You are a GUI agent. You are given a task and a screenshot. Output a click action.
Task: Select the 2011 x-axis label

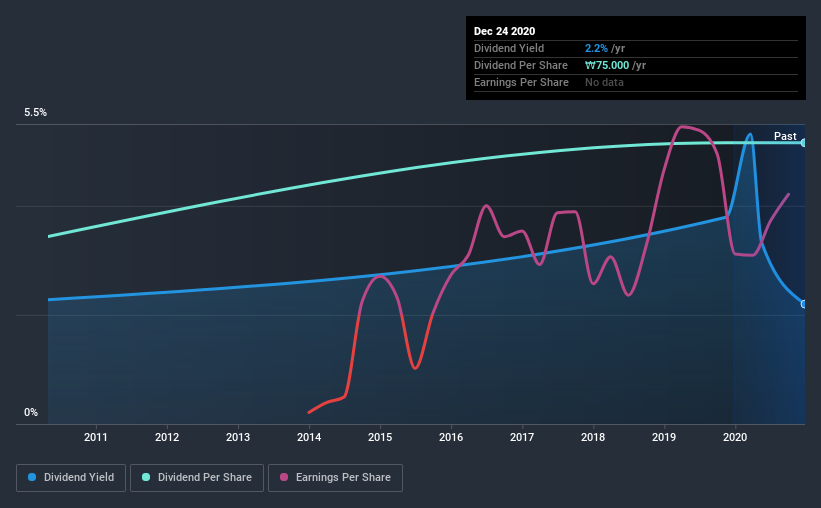(96, 437)
